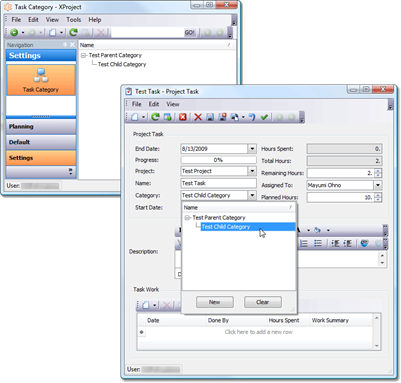Image resolution: width=401 pixels, height=383 pixels.
Task: Click the Save floppy icon in Test Task toolbar
Action: (210, 117)
